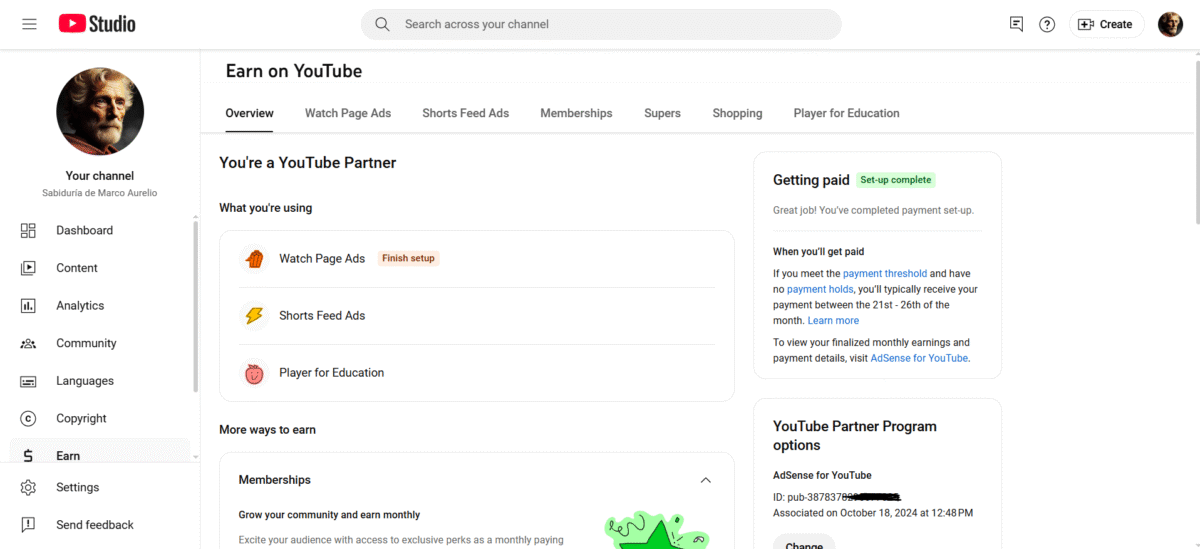This screenshot has height=549, width=1200.
Task: Click the Player for Education row label
Action: (x=331, y=372)
